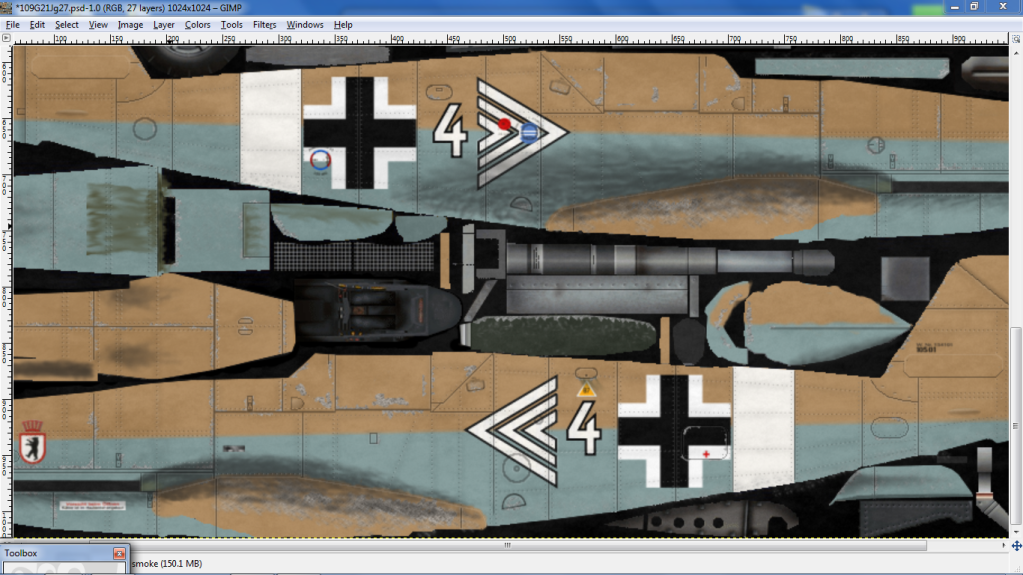Click the right arrow of horizontal scrollbar
Image resolution: width=1023 pixels, height=575 pixels.
tap(1003, 546)
